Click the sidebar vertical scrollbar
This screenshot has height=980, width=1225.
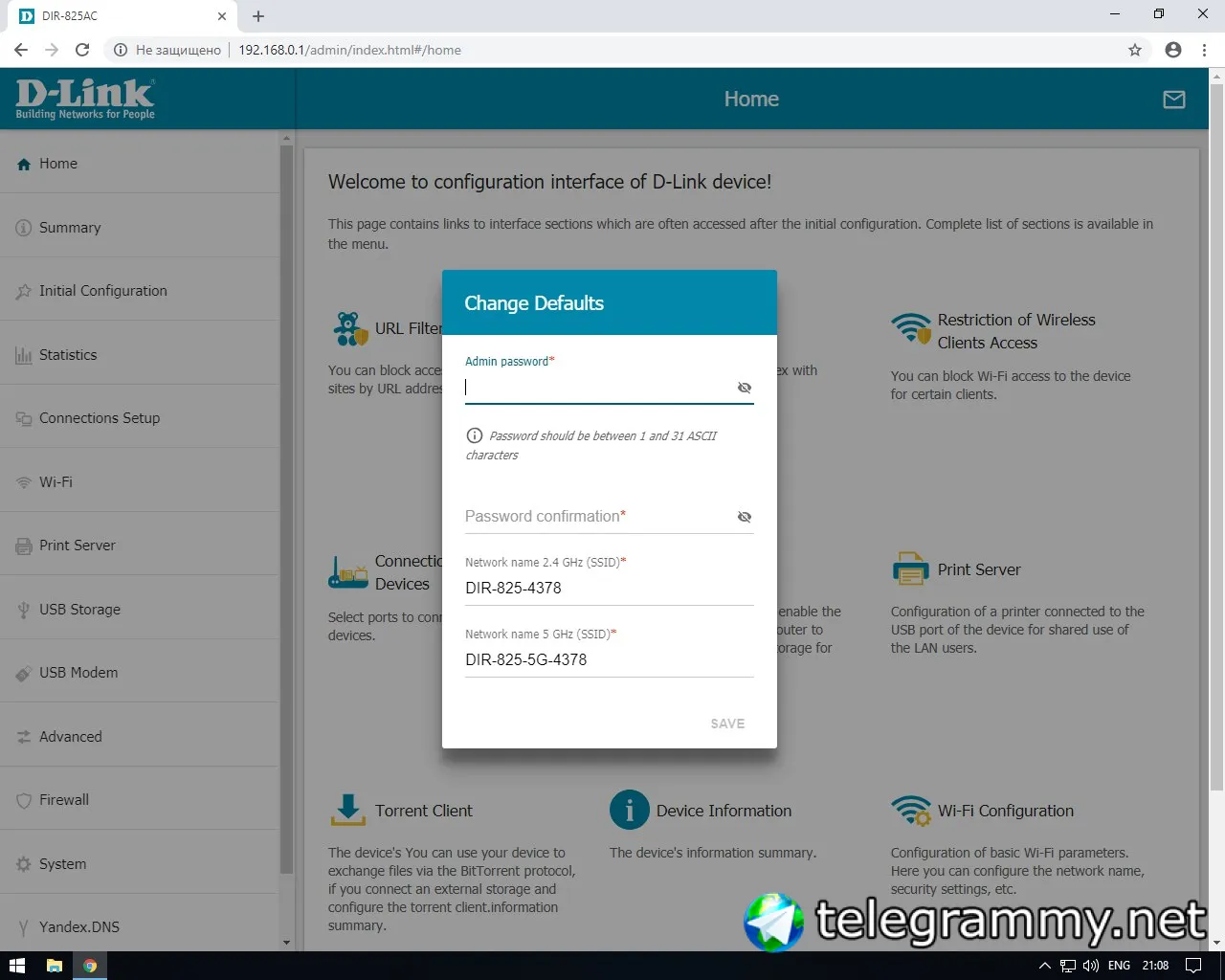pyautogui.click(x=286, y=509)
